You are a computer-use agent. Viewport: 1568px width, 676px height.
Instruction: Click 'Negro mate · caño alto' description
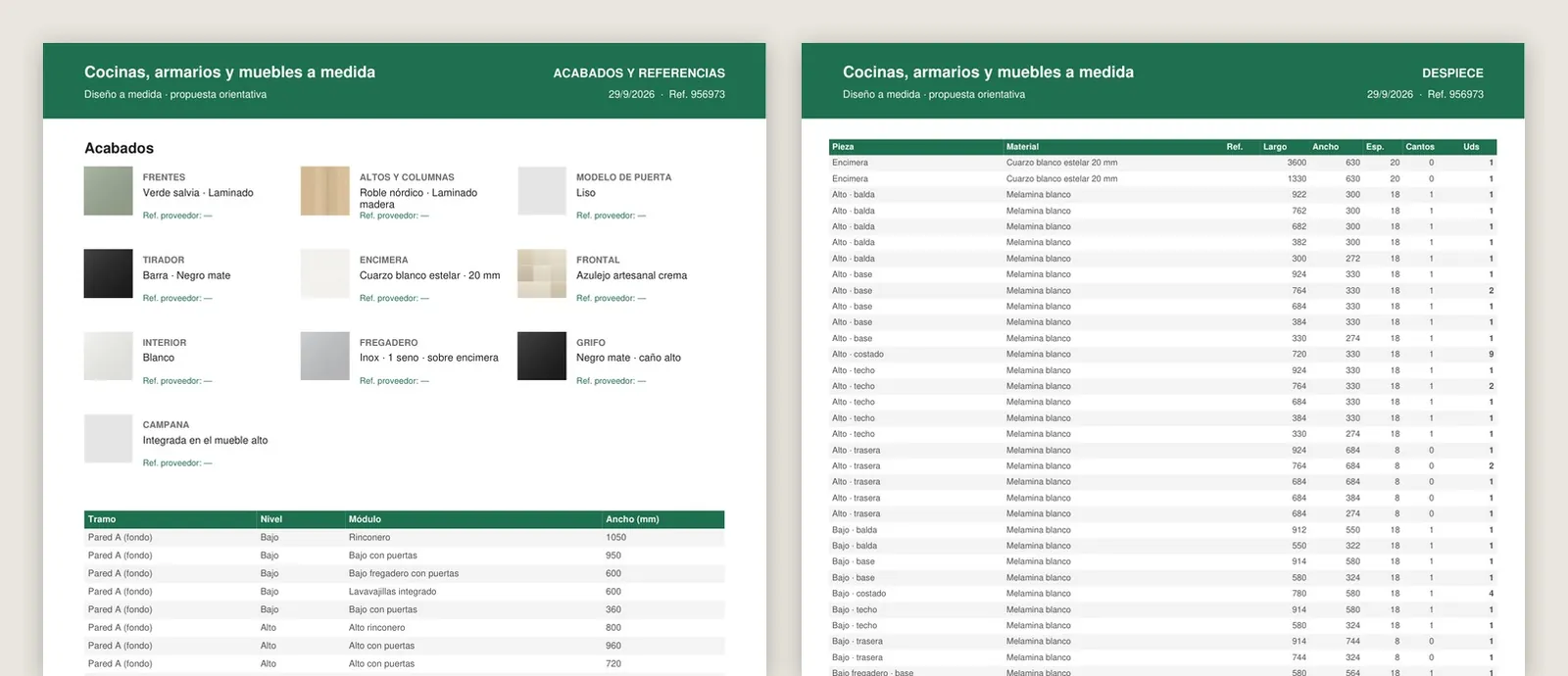[x=628, y=358]
